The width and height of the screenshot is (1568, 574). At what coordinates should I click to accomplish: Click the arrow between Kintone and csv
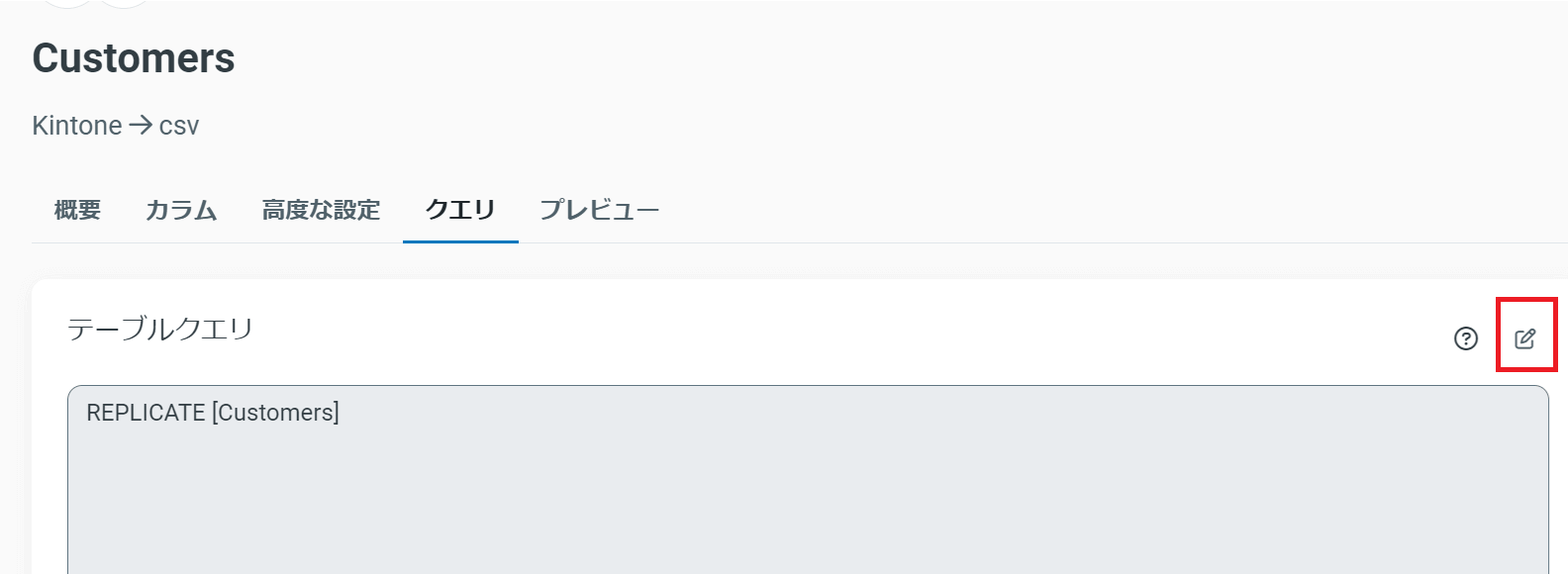pyautogui.click(x=141, y=126)
